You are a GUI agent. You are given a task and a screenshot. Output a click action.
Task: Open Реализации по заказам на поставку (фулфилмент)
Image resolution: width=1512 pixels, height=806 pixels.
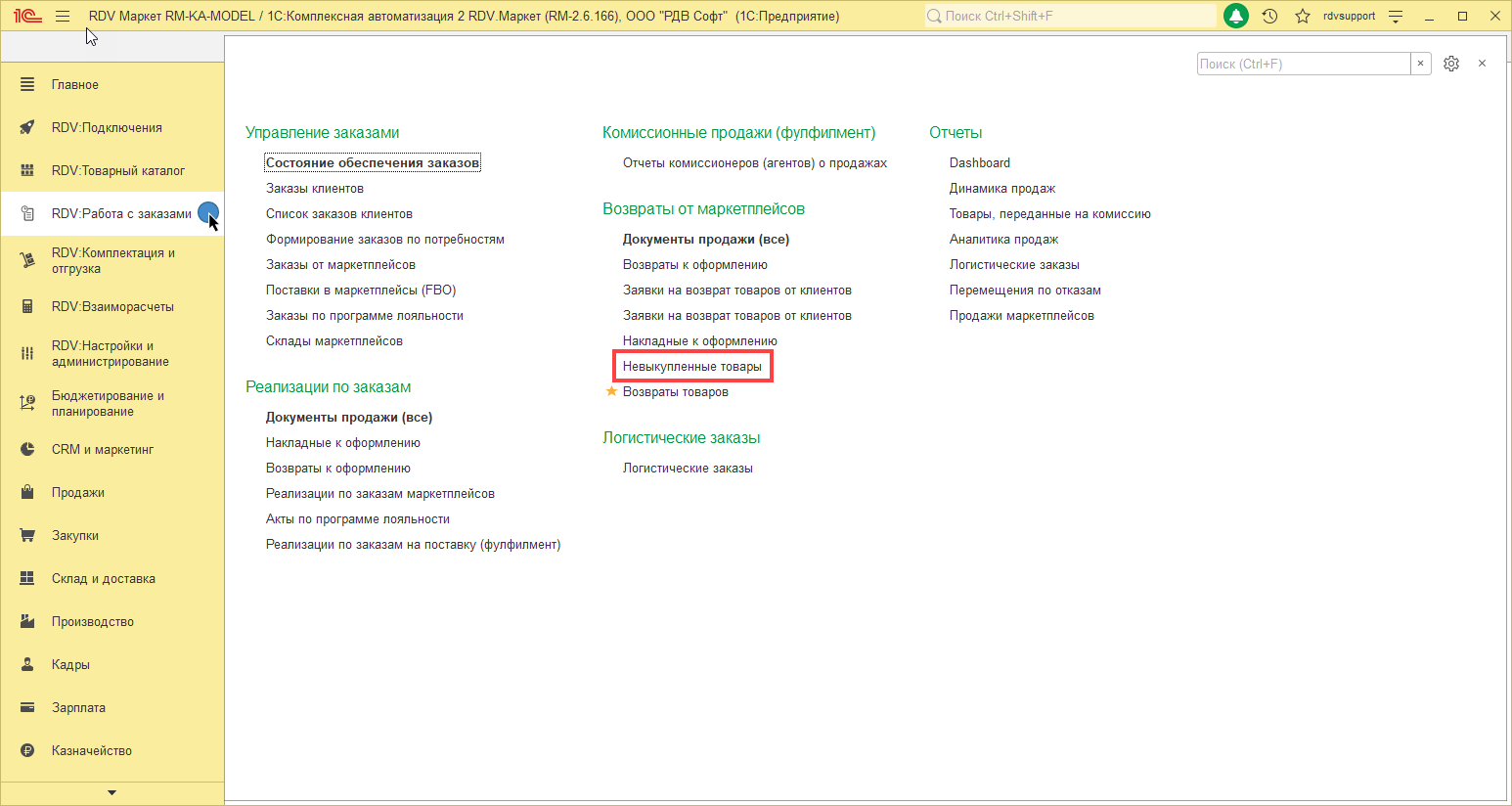tap(414, 545)
